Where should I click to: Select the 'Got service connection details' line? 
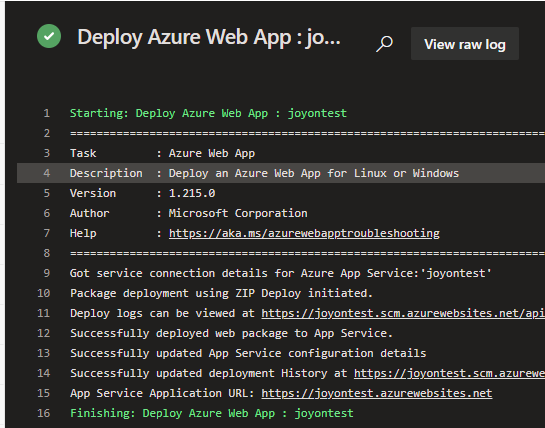[281, 273]
